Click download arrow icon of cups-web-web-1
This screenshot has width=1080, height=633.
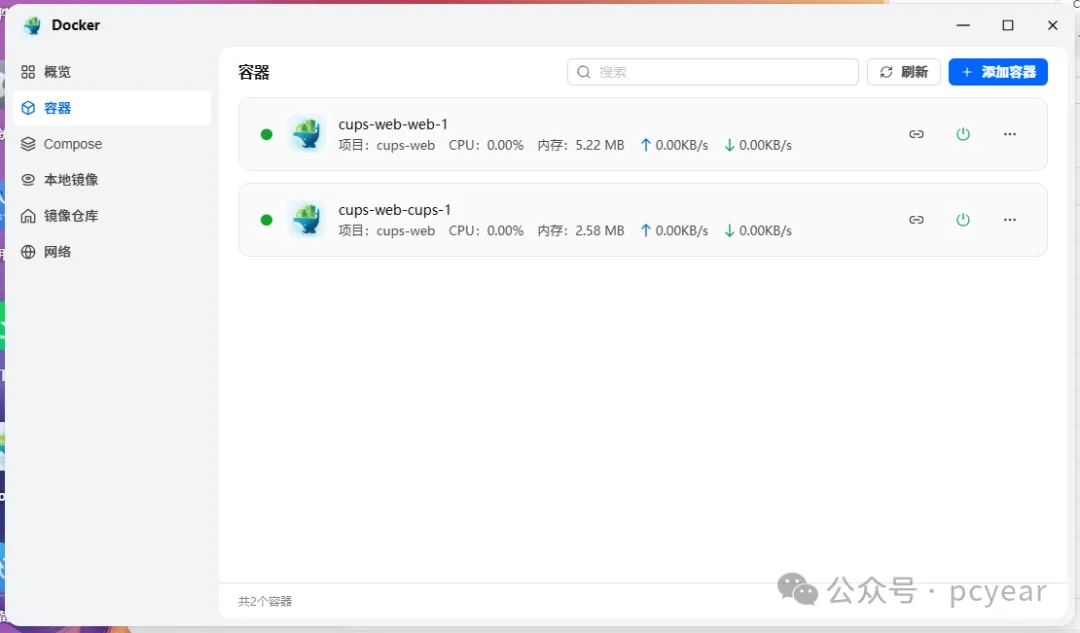[x=729, y=145]
